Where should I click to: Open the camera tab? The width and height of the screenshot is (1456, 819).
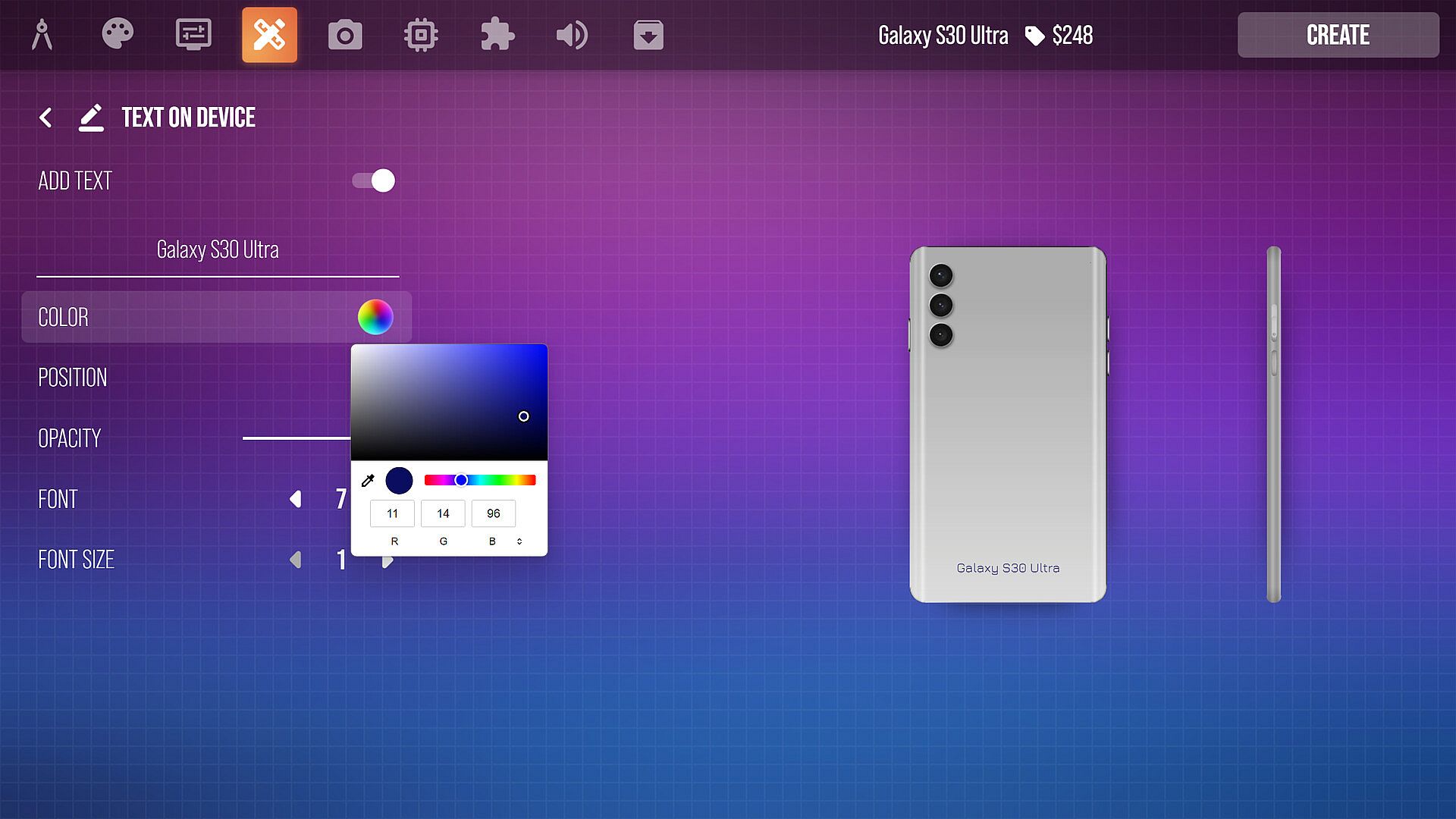(x=345, y=35)
